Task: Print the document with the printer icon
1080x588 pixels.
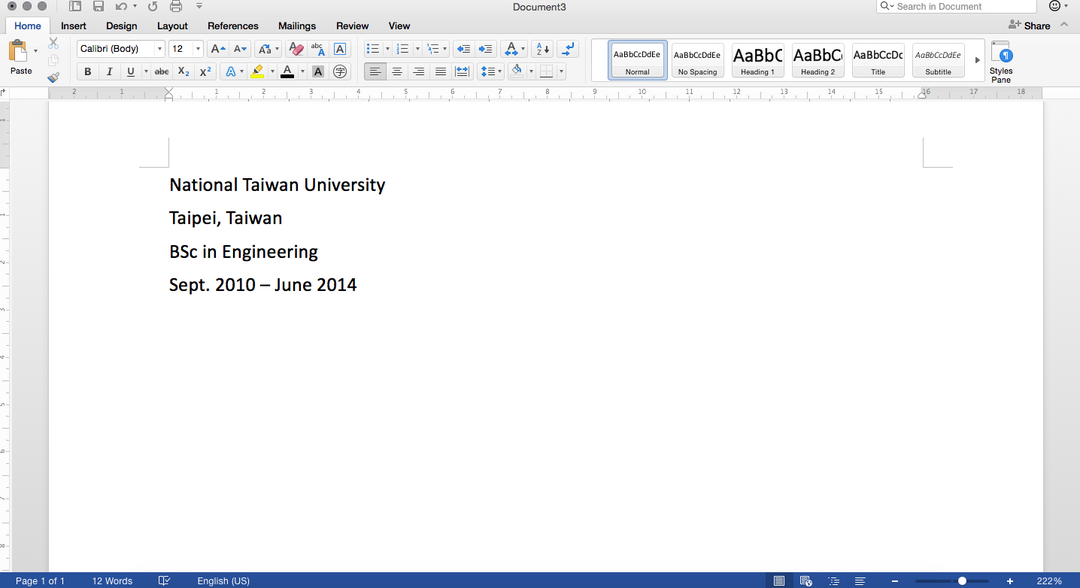Action: (x=176, y=7)
